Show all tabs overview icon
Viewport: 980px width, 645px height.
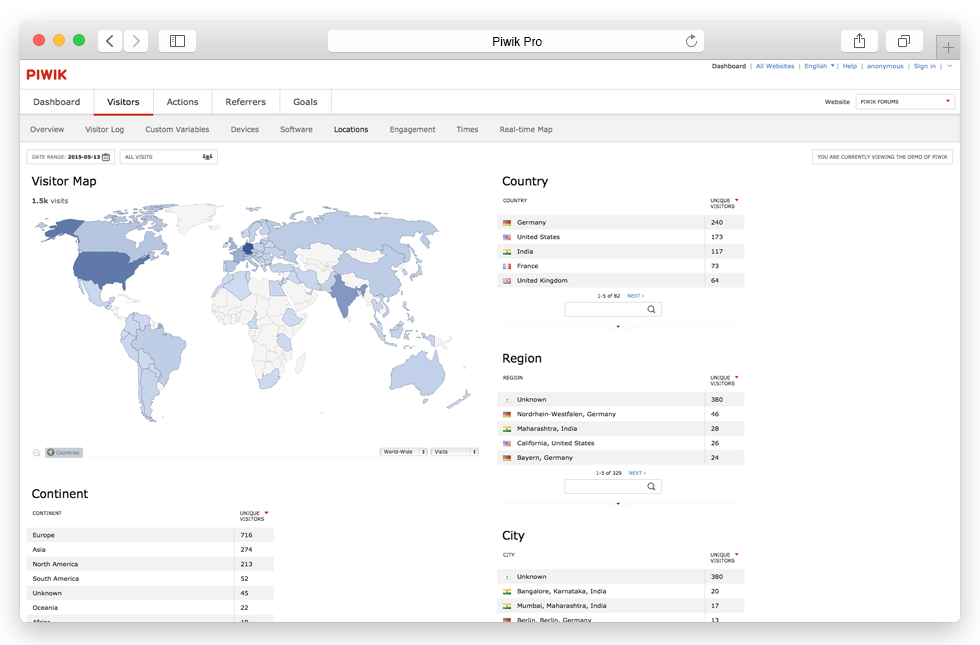coord(904,41)
